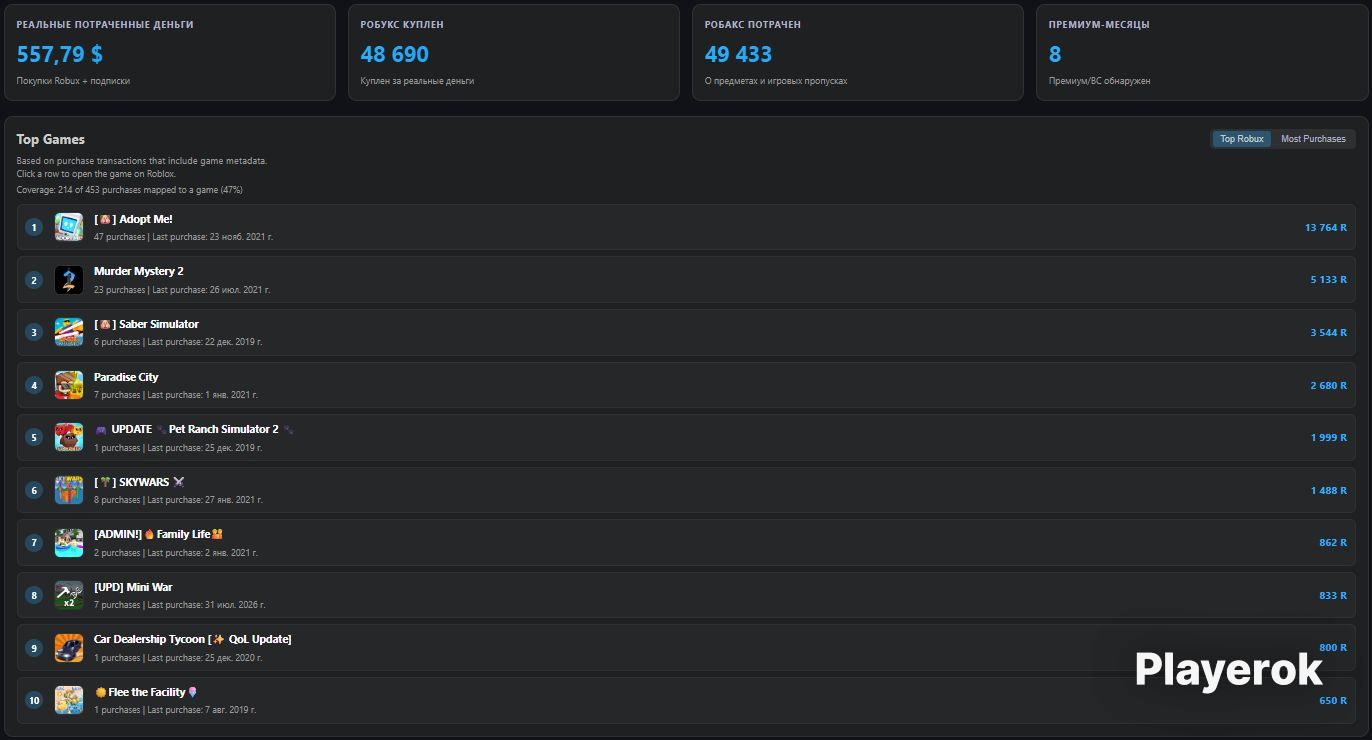Image resolution: width=1372 pixels, height=740 pixels.
Task: Click the 'Куплен за реальные деньги' caption
Action: tap(417, 81)
